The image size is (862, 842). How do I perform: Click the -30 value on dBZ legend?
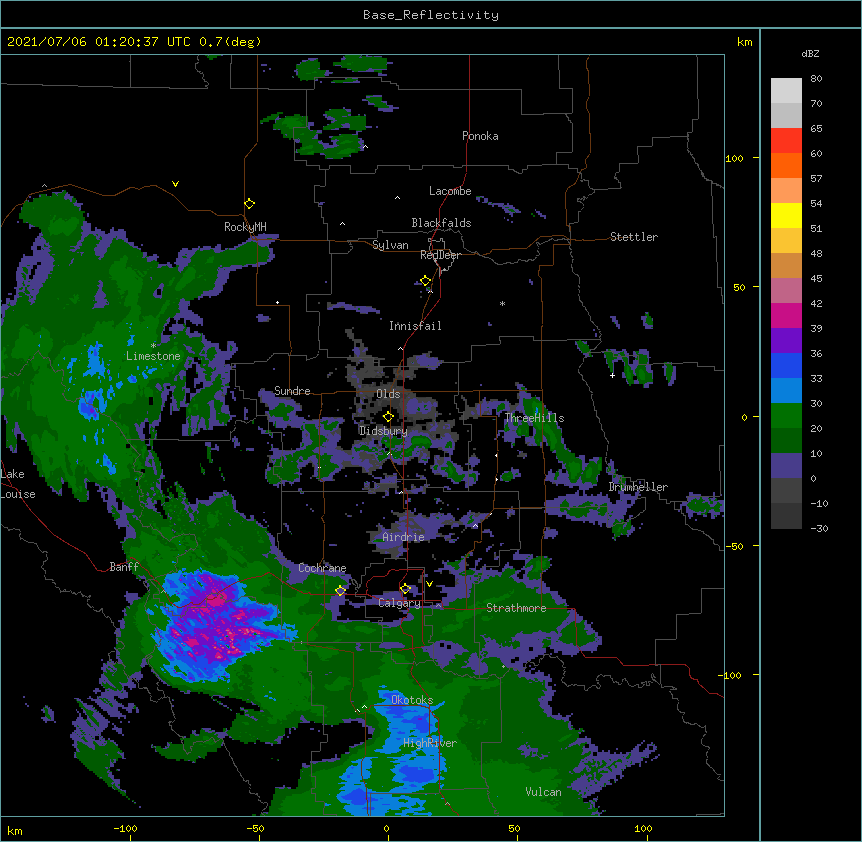(819, 529)
